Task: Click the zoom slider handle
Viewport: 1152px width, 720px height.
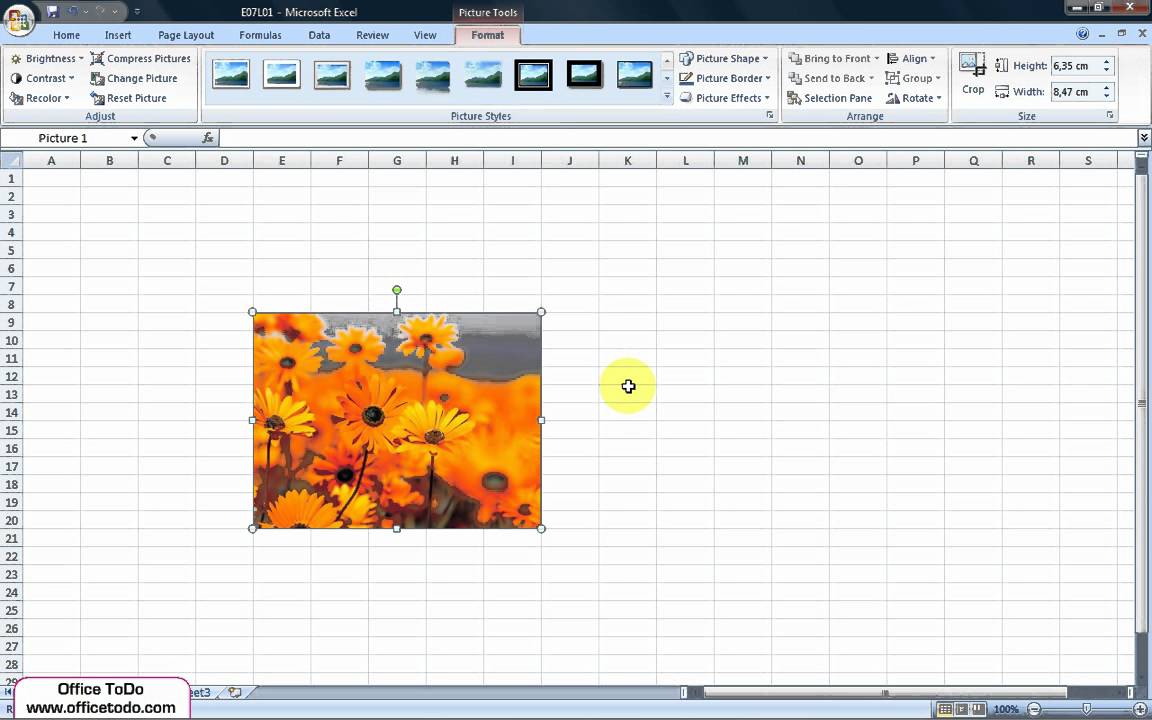Action: pyautogui.click(x=1087, y=709)
